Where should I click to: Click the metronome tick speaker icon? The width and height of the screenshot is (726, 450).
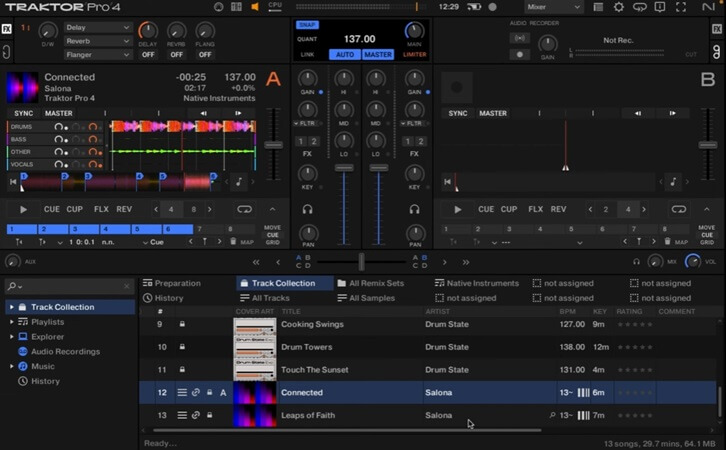(x=255, y=6)
